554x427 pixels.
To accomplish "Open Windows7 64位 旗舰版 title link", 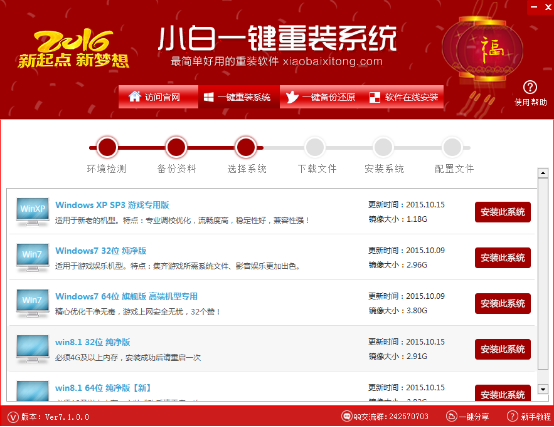I will [126, 296].
